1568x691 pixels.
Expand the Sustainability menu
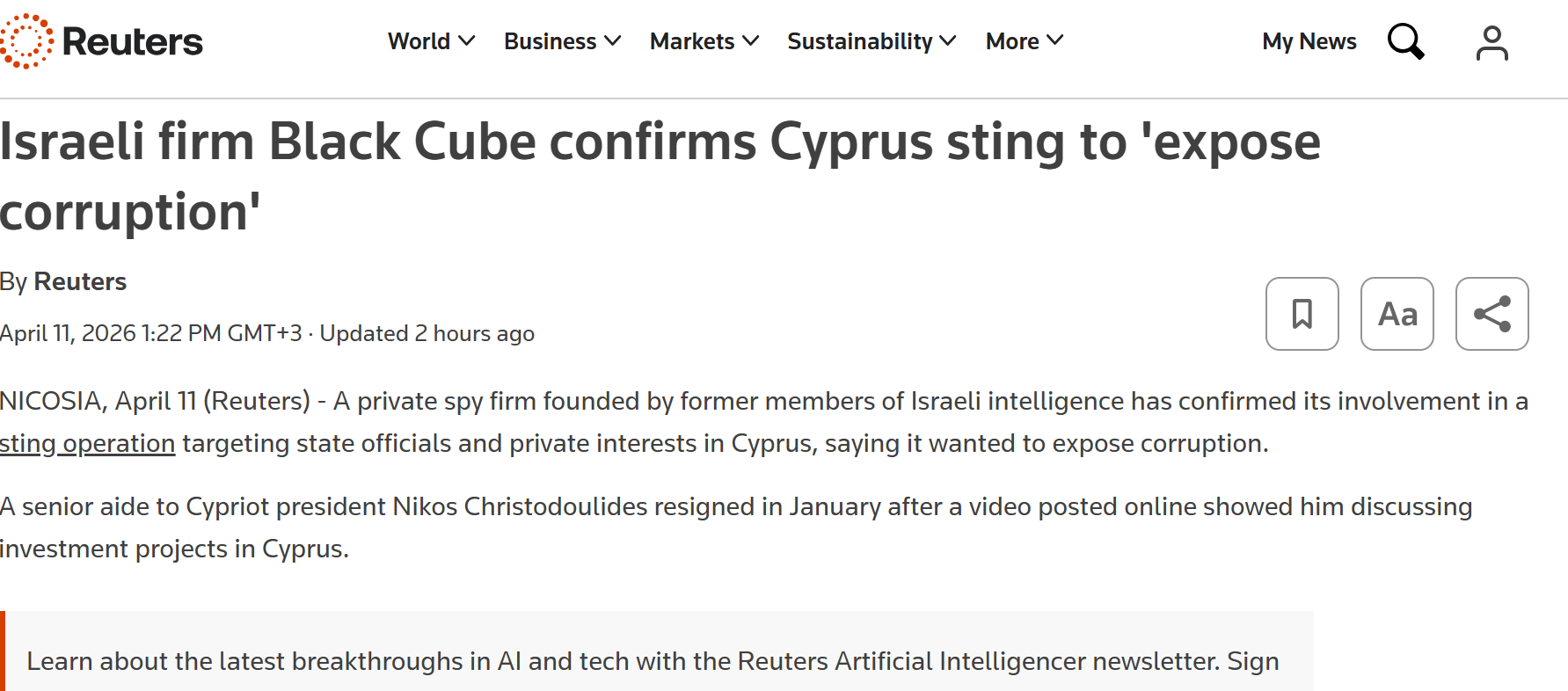pos(871,41)
